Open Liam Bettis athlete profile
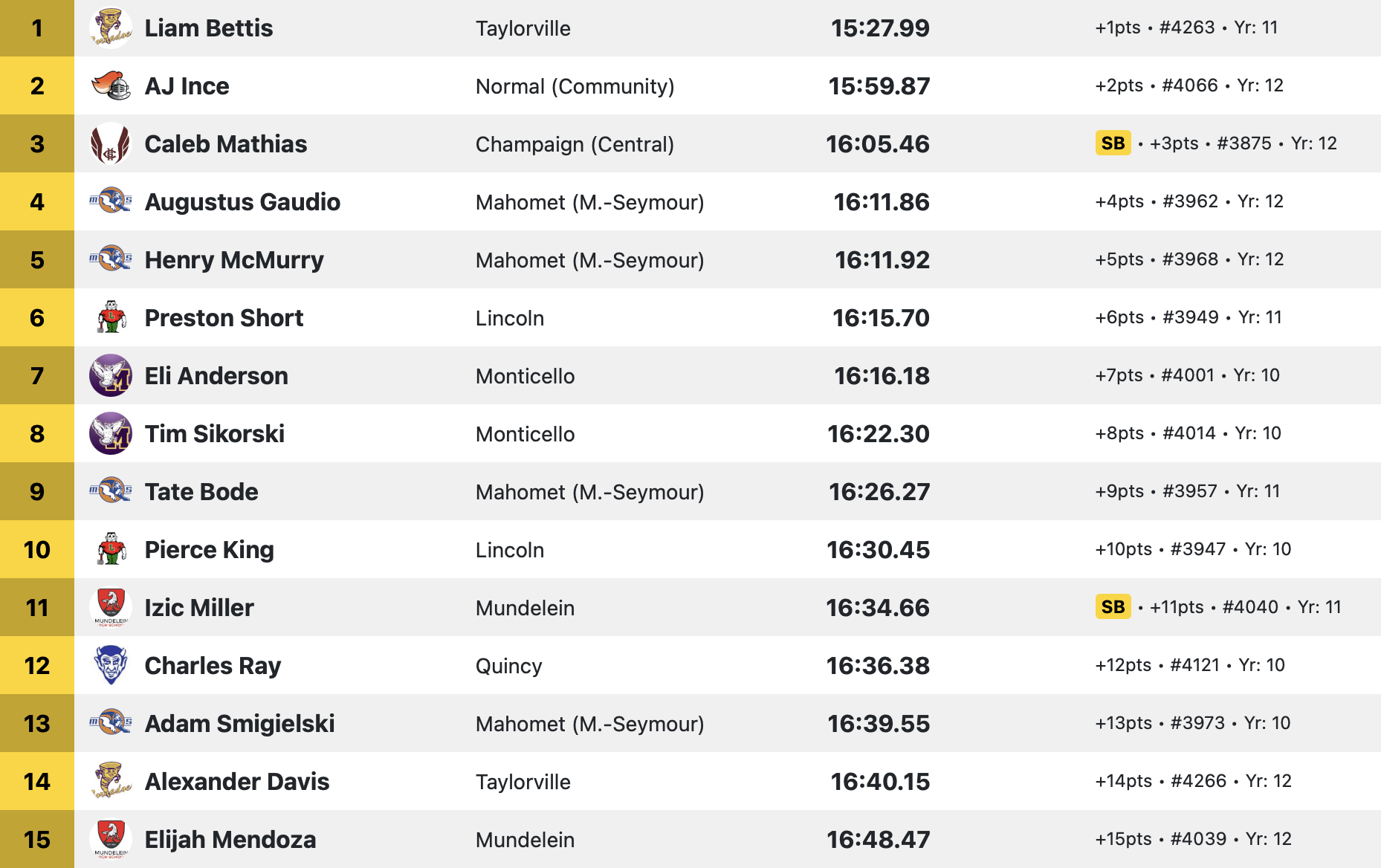The height and width of the screenshot is (868, 1381). [x=209, y=28]
